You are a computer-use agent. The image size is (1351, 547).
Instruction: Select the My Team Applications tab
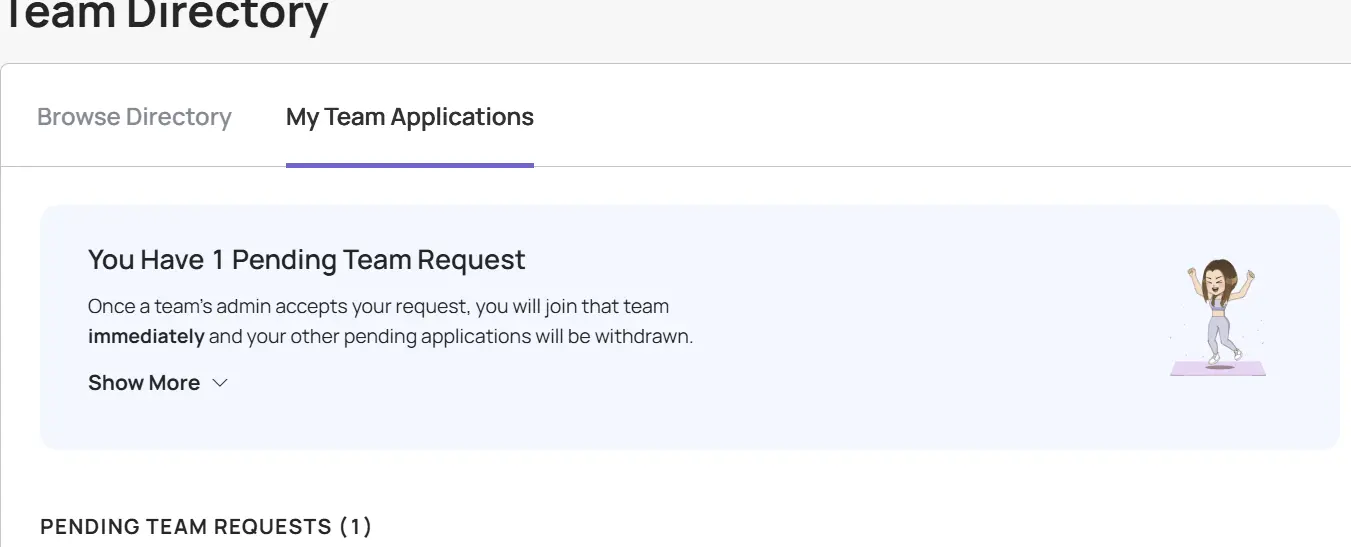click(x=409, y=117)
